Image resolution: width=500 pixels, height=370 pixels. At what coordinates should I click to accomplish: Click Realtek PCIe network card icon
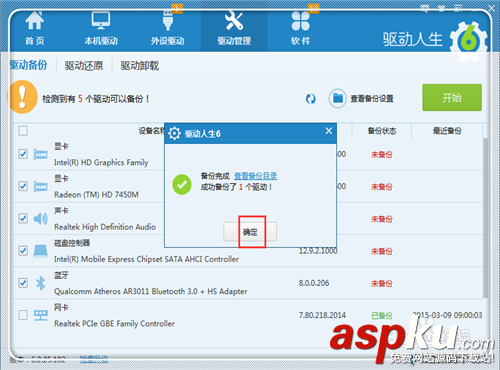pyautogui.click(x=41, y=315)
